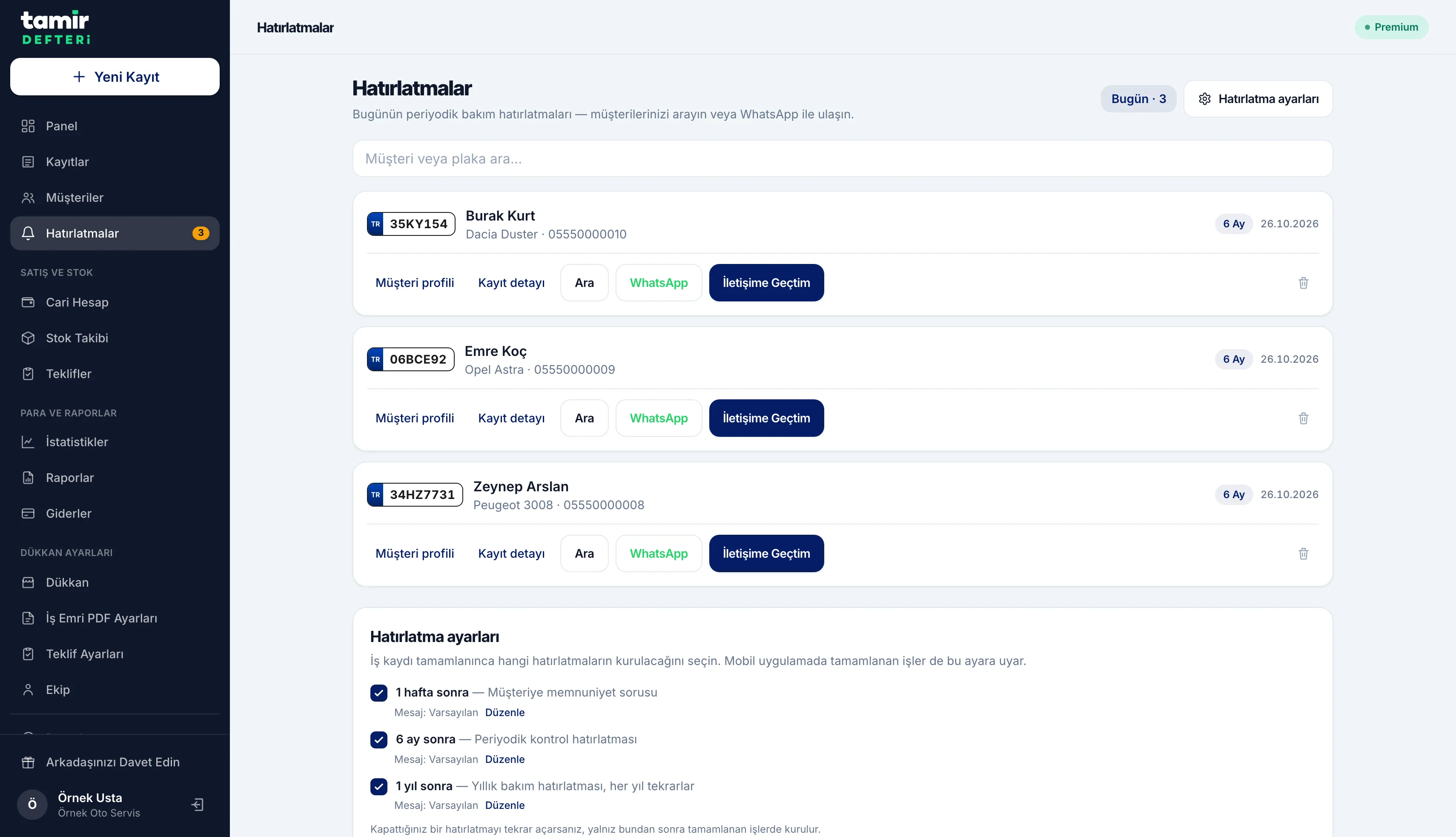Click the logout icon beside Örnek Usta

coord(197,804)
